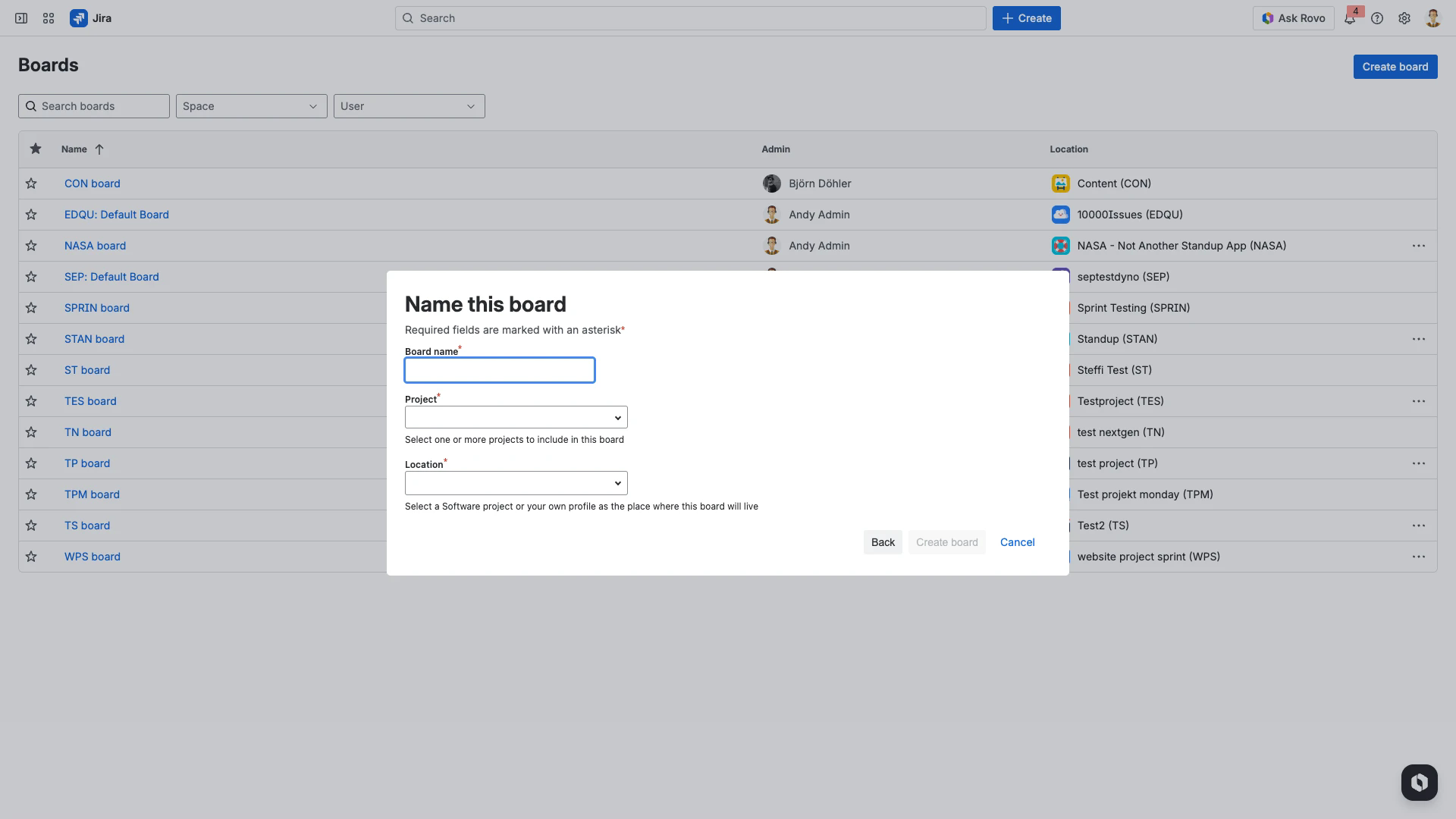This screenshot has height=819, width=1456.
Task: Open the app switcher grid
Action: point(48,17)
